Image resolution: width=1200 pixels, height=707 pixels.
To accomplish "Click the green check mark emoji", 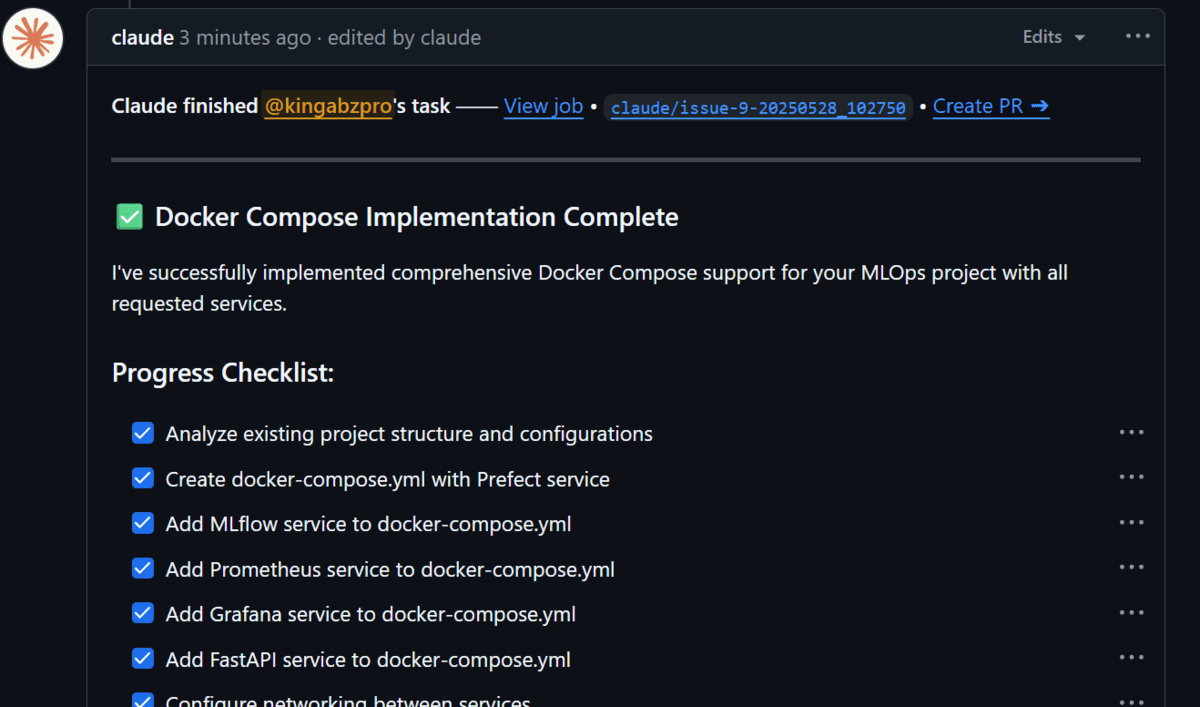I will pyautogui.click(x=130, y=217).
